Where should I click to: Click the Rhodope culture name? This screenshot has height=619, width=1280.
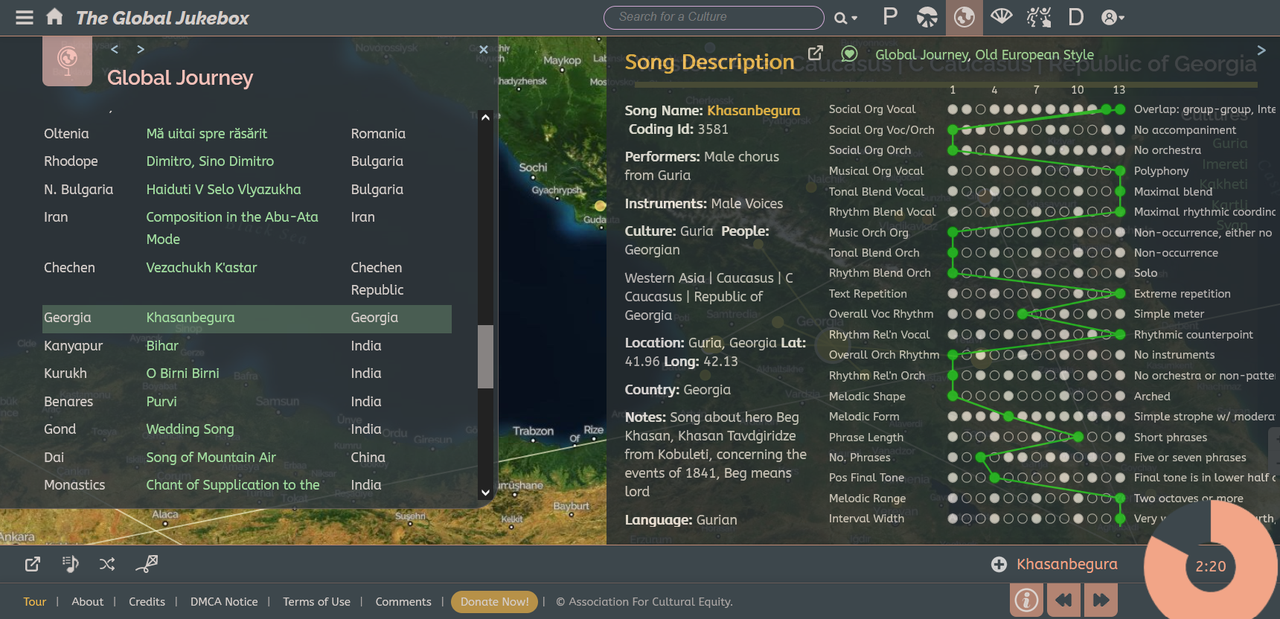pos(71,161)
